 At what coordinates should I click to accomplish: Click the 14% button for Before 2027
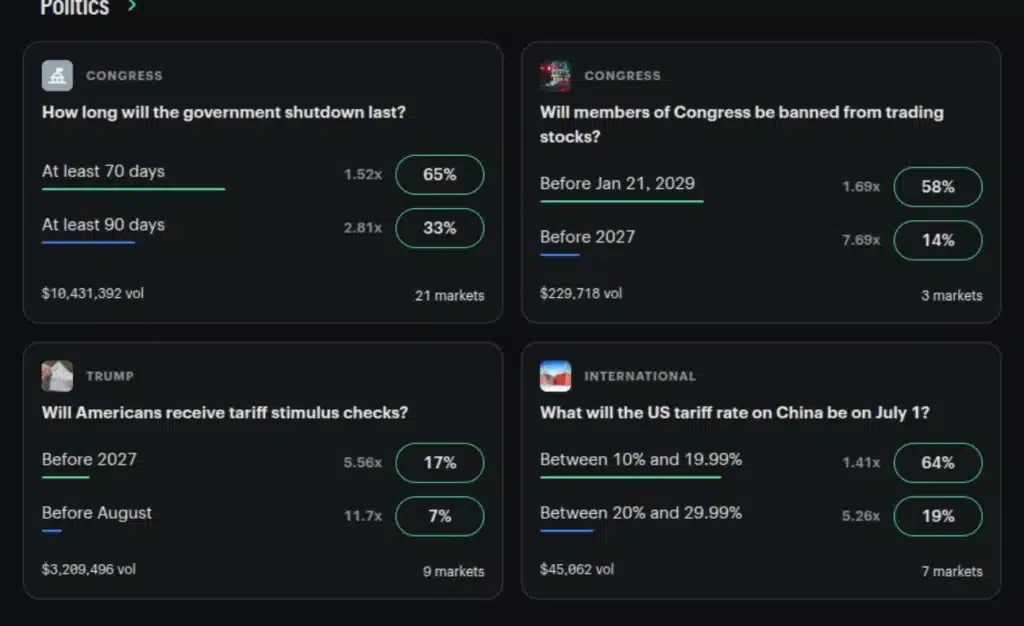click(938, 241)
